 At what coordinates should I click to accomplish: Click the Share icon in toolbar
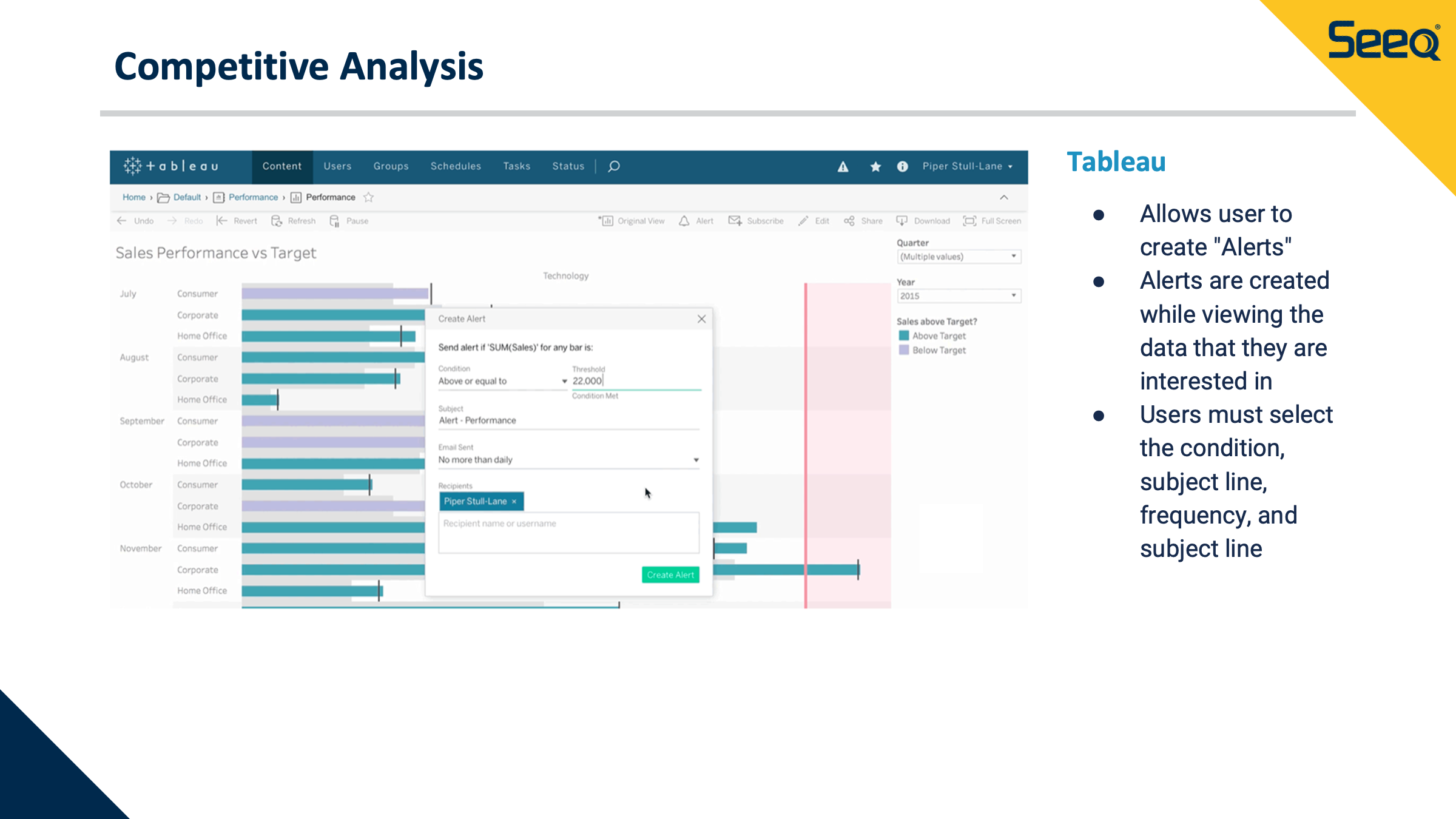tap(849, 221)
